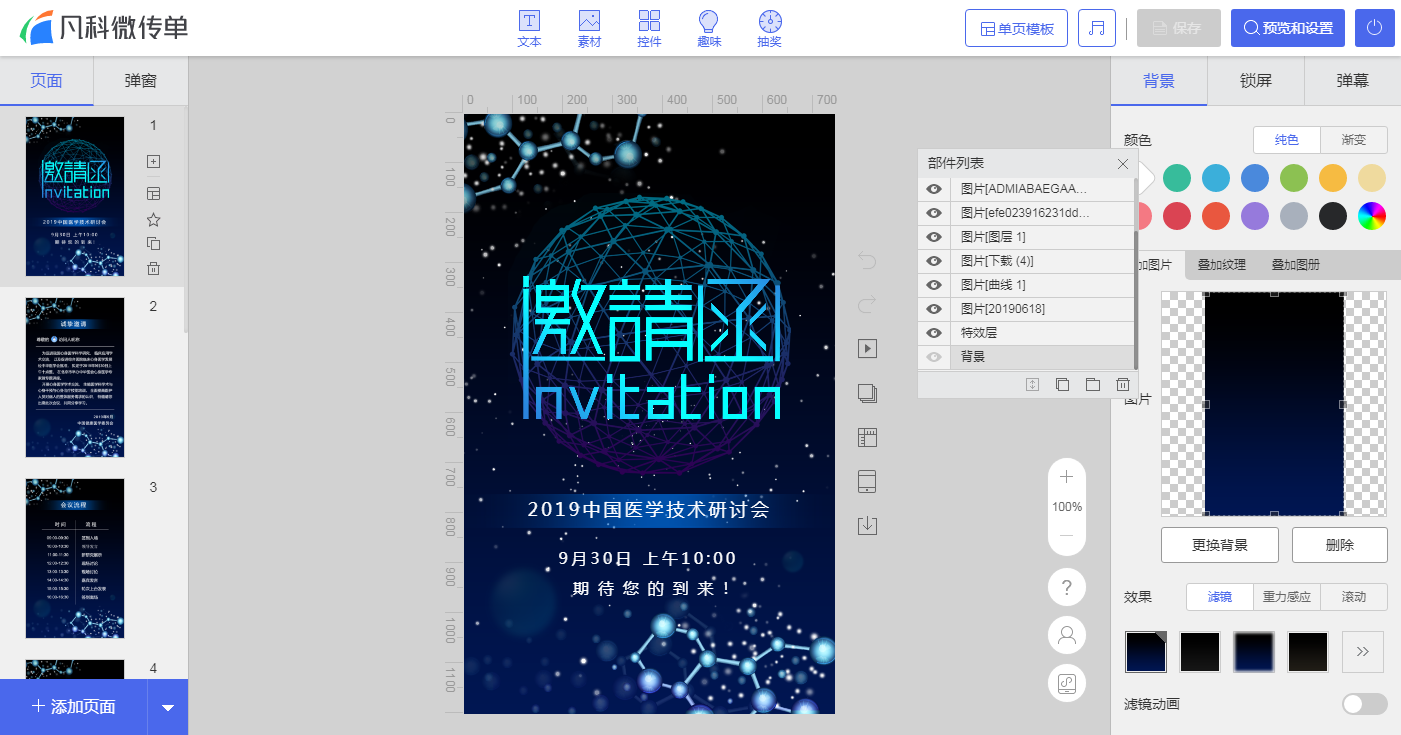Copy page 1 using duplicate icon
1401x735 pixels.
click(153, 243)
